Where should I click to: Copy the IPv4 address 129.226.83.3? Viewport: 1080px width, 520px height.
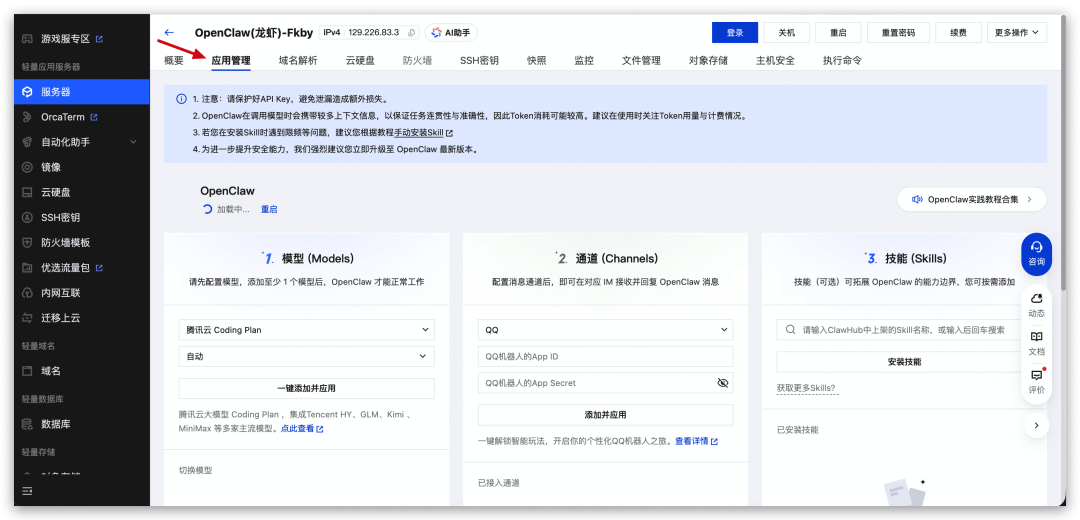(x=412, y=32)
